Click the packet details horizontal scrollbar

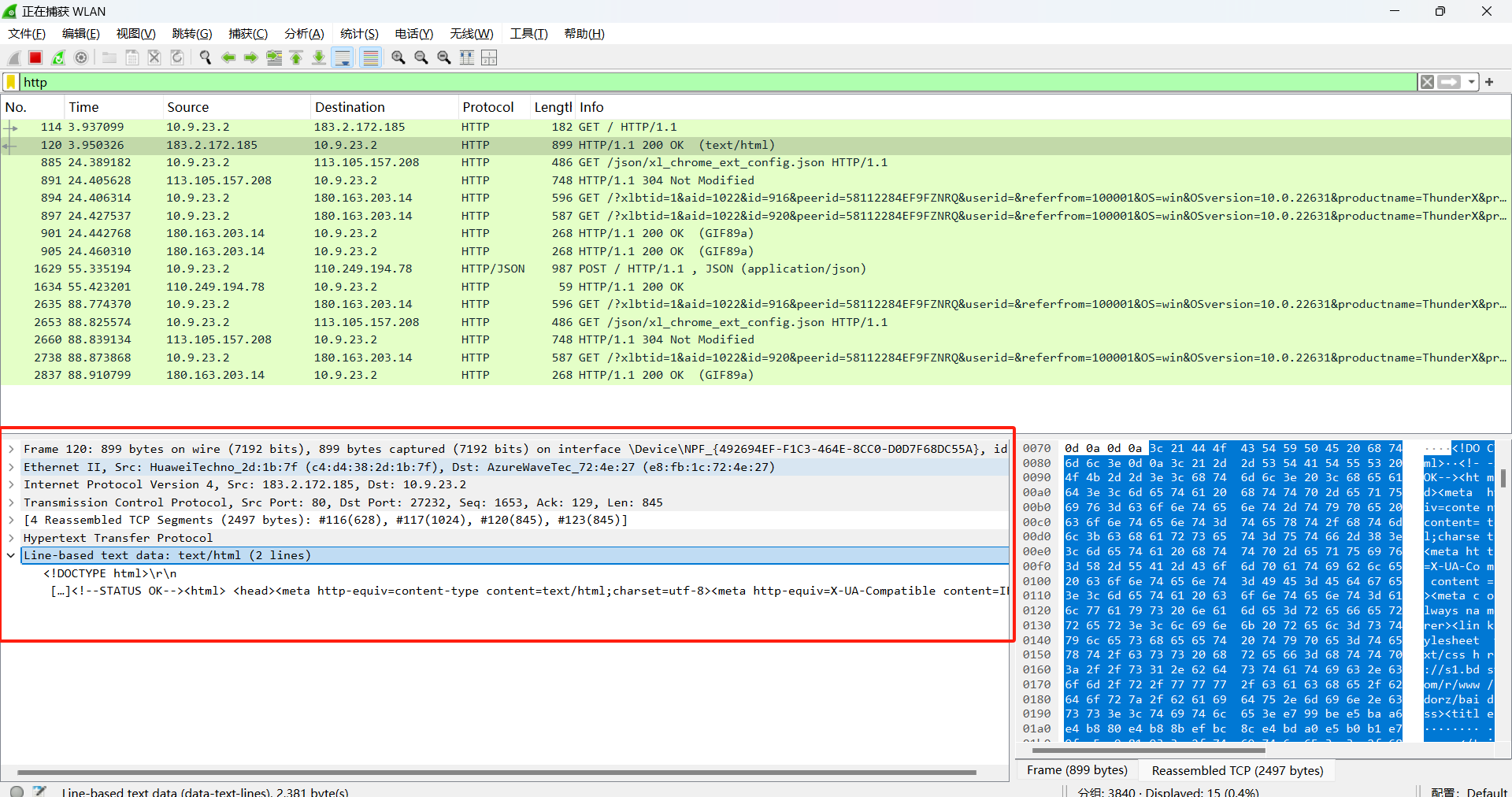point(497,773)
